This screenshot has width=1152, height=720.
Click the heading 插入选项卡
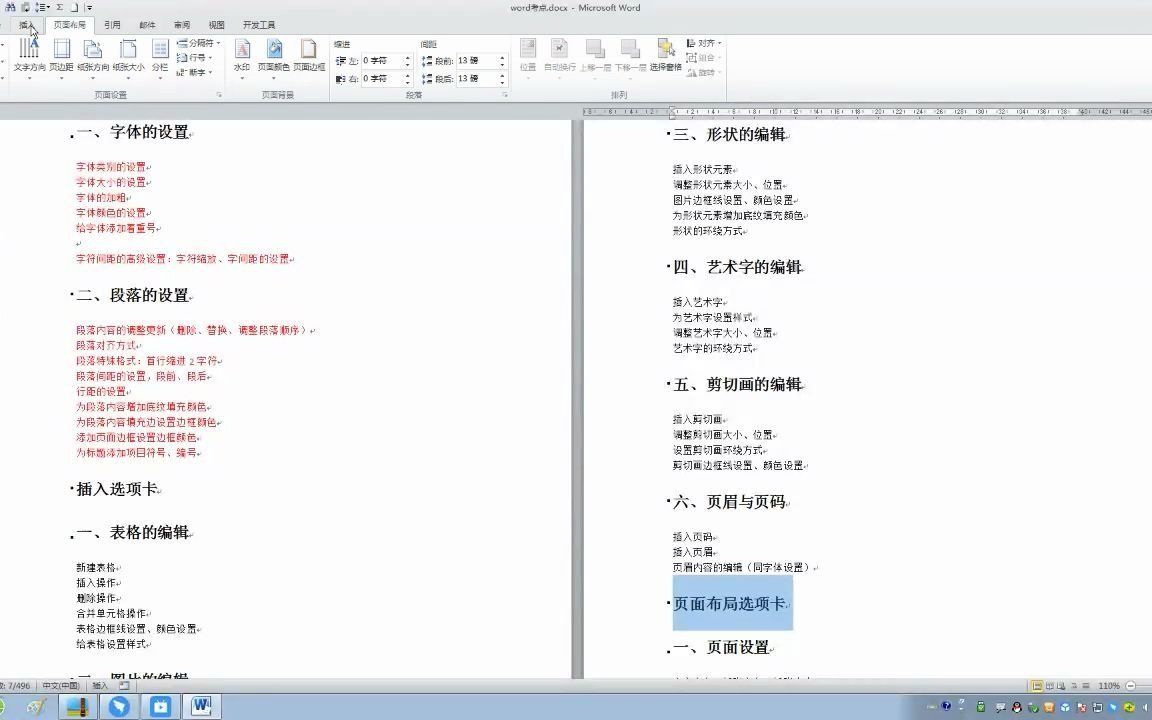[x=116, y=489]
